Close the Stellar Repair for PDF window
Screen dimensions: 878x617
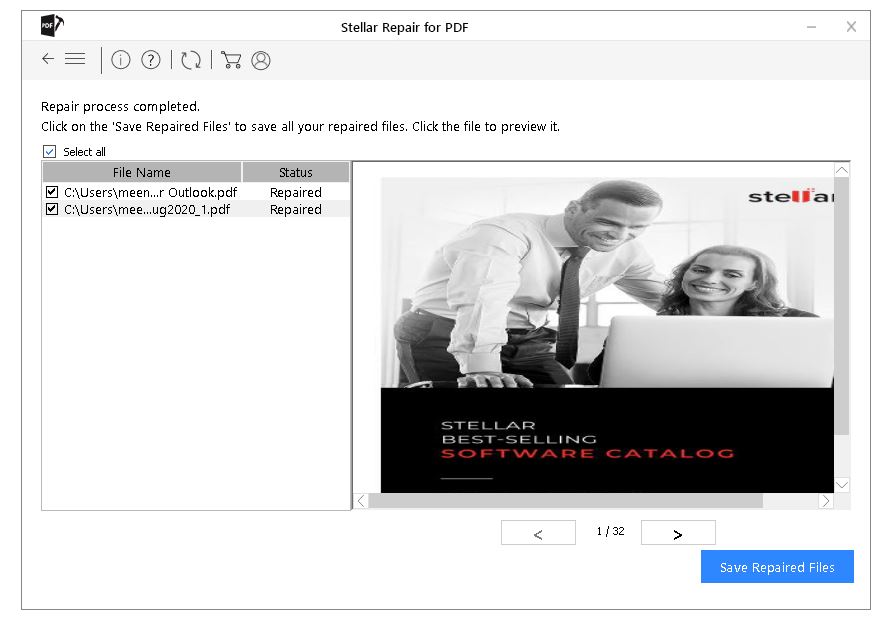[851, 27]
